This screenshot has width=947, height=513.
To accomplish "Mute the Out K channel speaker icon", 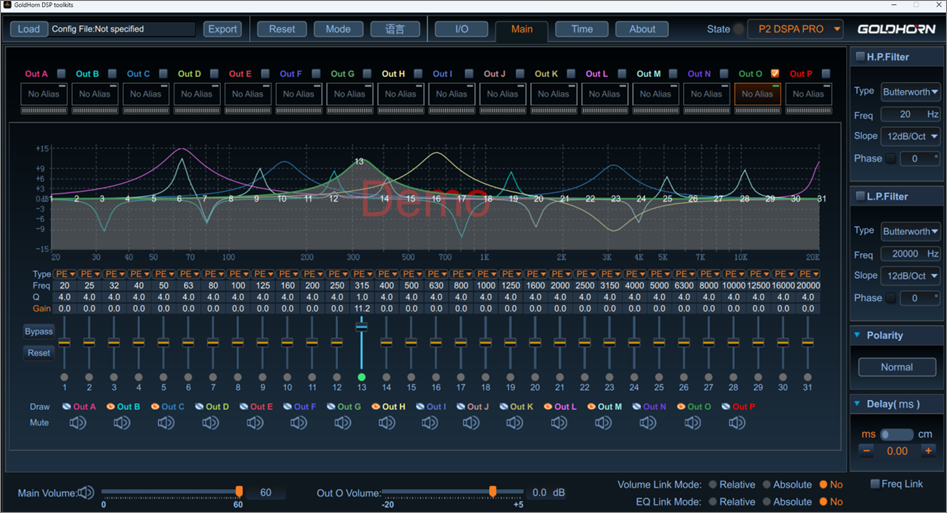I will pos(515,423).
